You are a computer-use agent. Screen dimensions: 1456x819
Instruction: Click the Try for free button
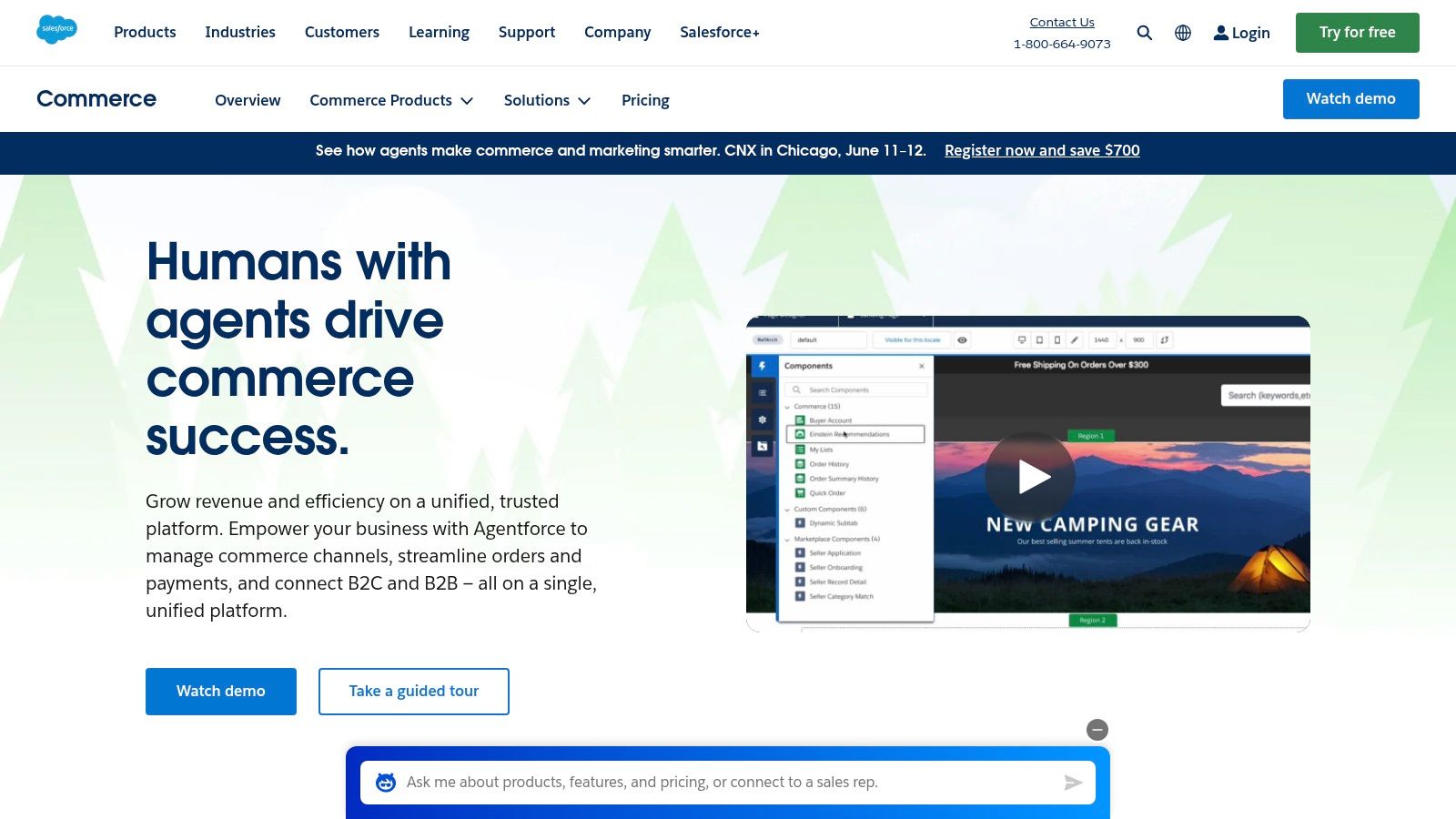click(1358, 33)
